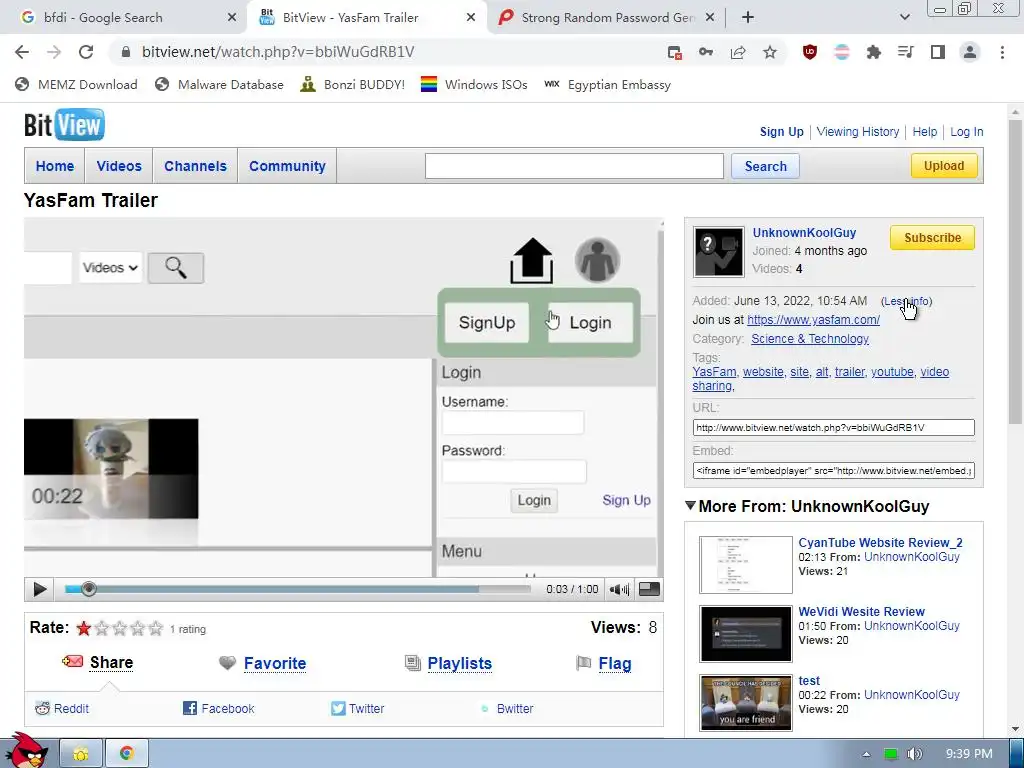Open the Videos nav tab
The height and width of the screenshot is (768, 1024).
pos(119,166)
